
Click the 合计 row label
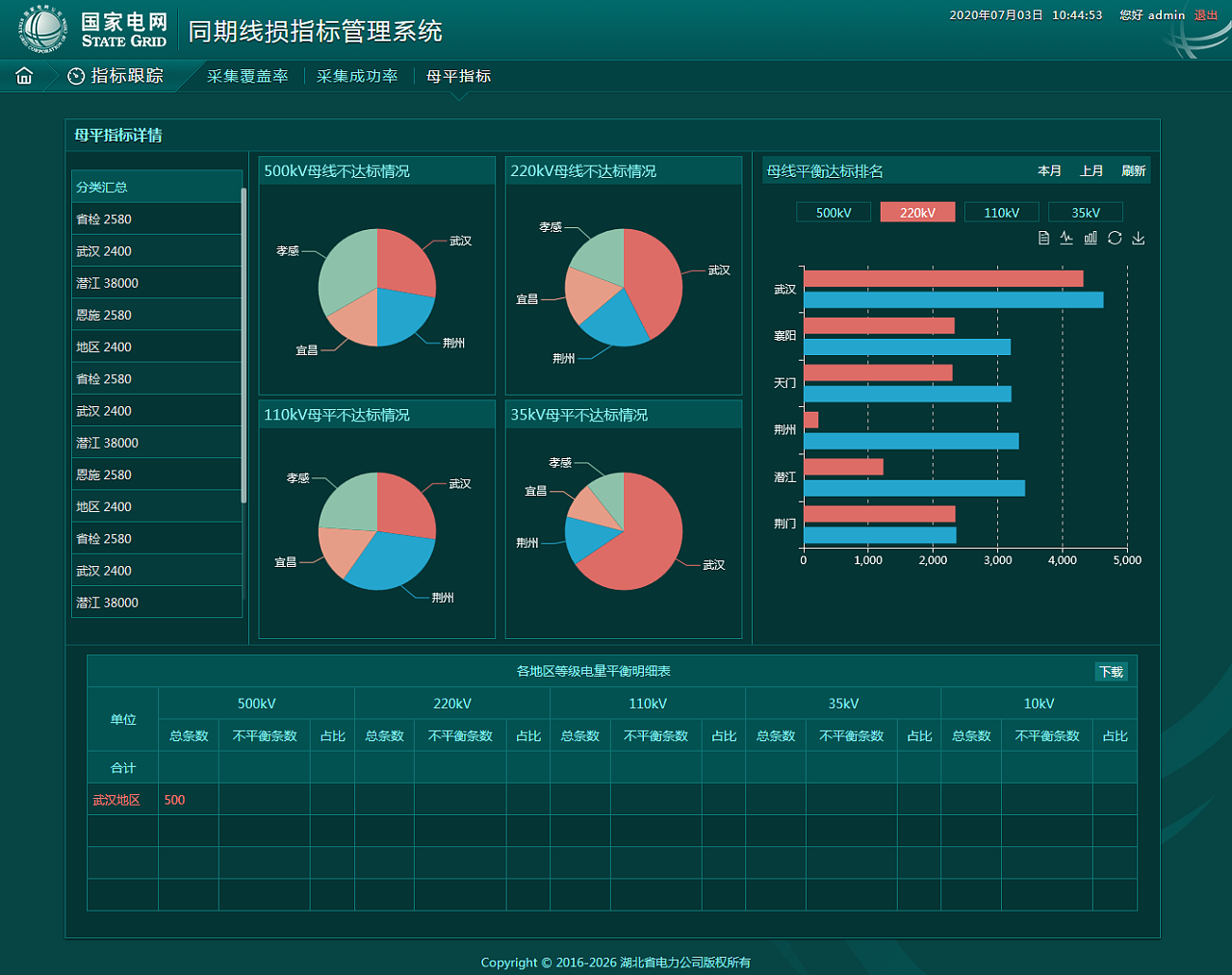123,768
